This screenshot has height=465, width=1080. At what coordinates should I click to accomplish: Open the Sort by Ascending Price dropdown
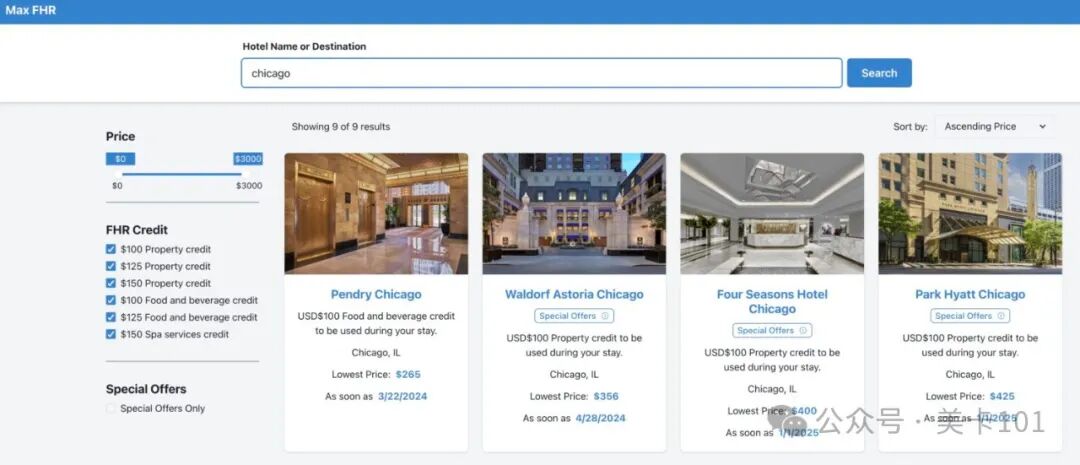click(x=994, y=127)
